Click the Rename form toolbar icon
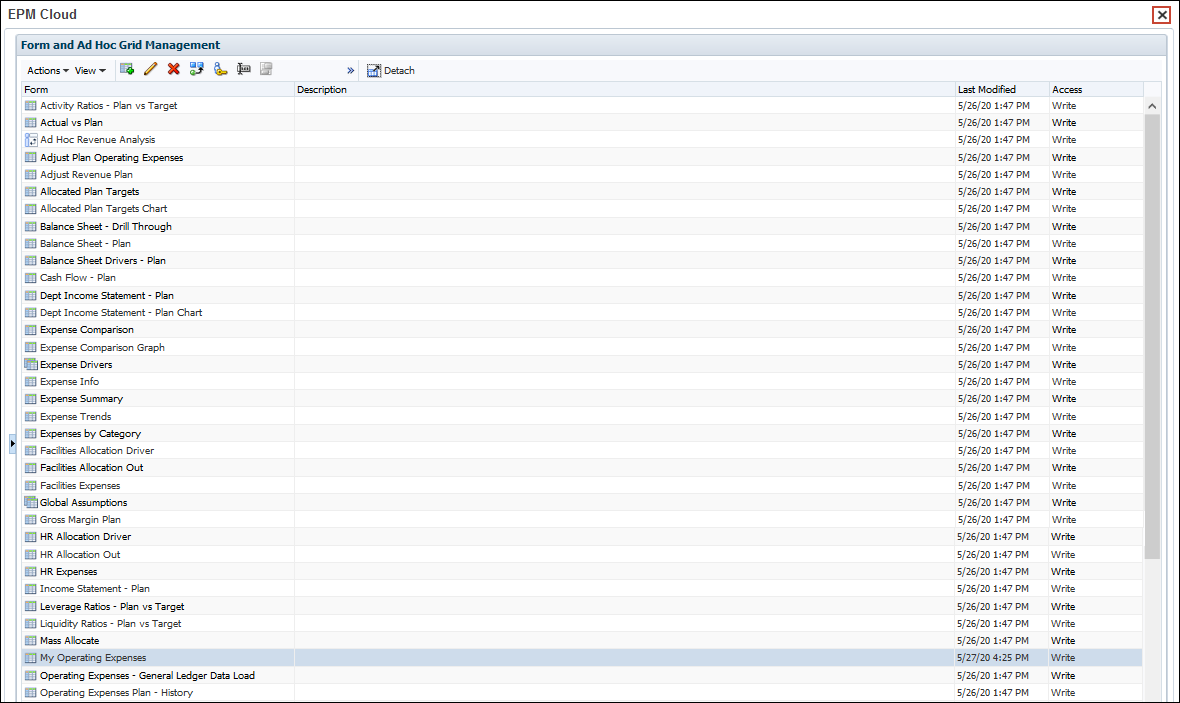1180x703 pixels. tap(244, 69)
